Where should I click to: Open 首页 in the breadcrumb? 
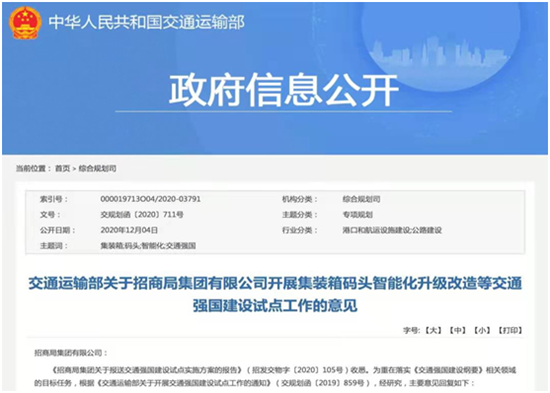coord(62,168)
